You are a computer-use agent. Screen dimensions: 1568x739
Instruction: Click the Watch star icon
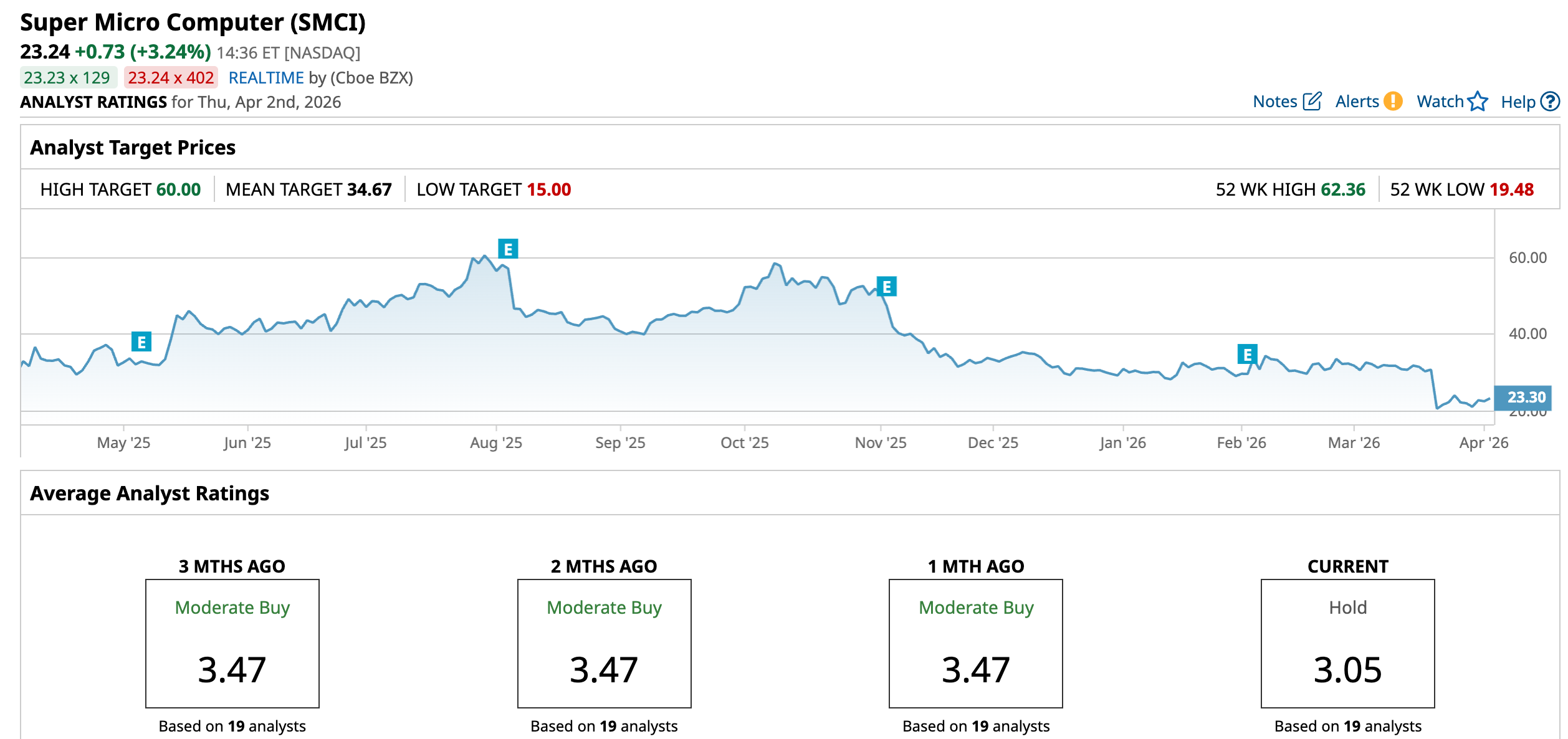pos(1478,102)
